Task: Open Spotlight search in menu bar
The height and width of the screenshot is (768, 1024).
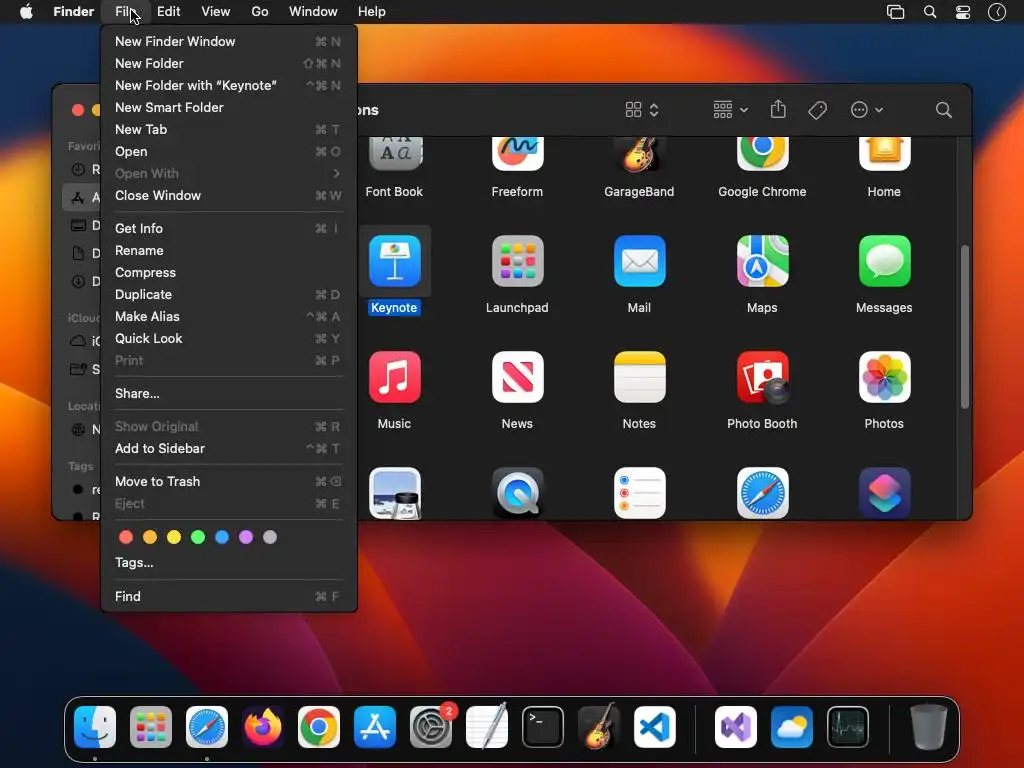Action: click(x=930, y=12)
